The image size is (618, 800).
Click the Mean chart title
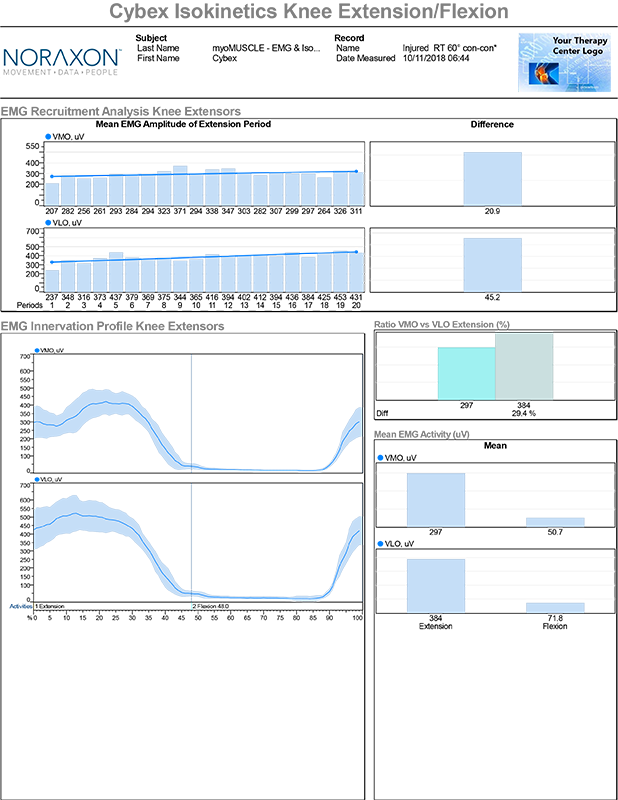[495, 445]
